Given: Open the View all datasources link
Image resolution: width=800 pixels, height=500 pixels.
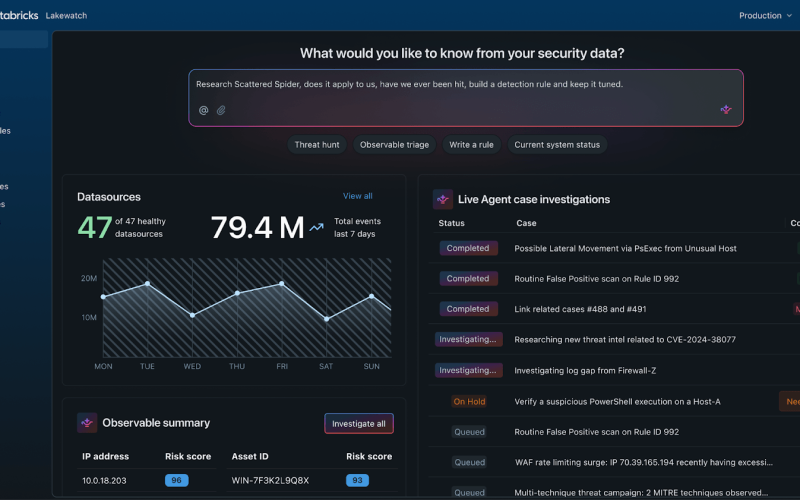Looking at the screenshot, I should 357,196.
